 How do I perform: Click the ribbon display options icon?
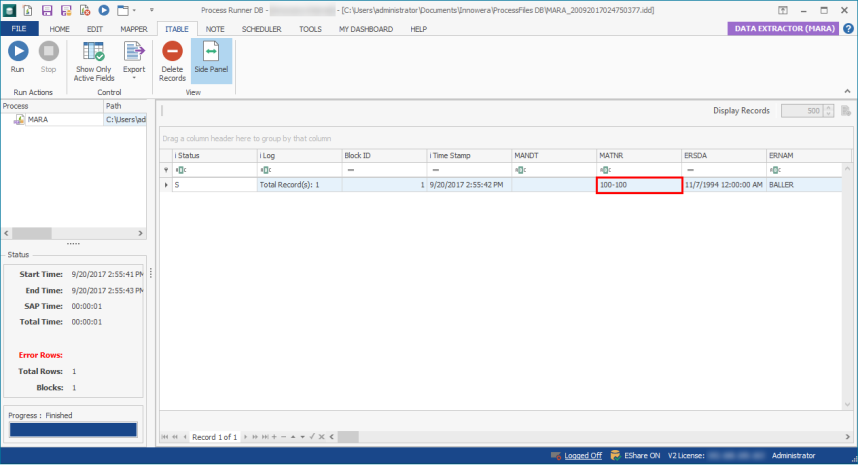(783, 10)
